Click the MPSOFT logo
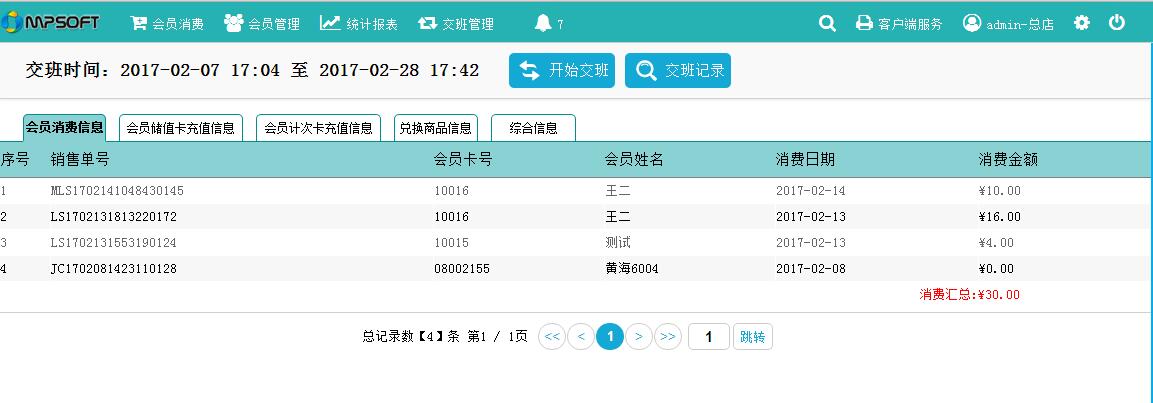Viewport: 1153px width, 403px height. [x=52, y=22]
